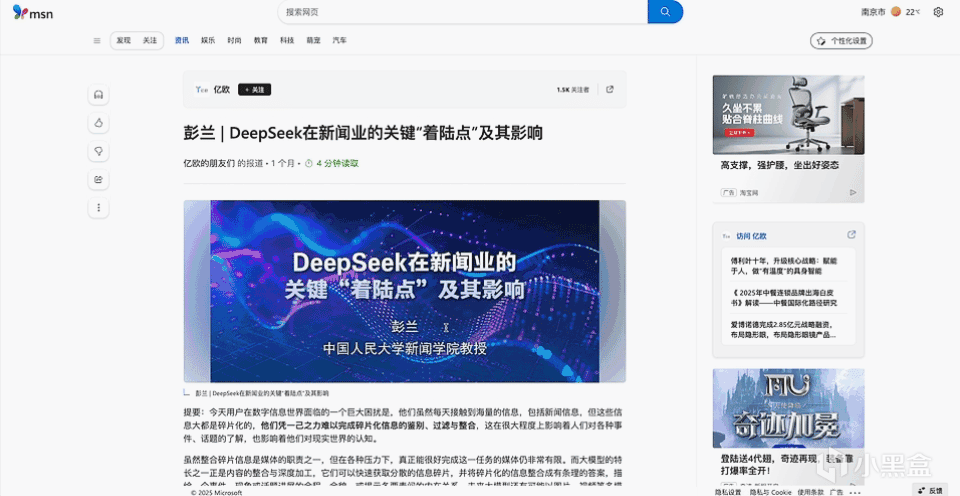The image size is (960, 496).
Task: Select the 资讯 category
Action: (x=182, y=40)
